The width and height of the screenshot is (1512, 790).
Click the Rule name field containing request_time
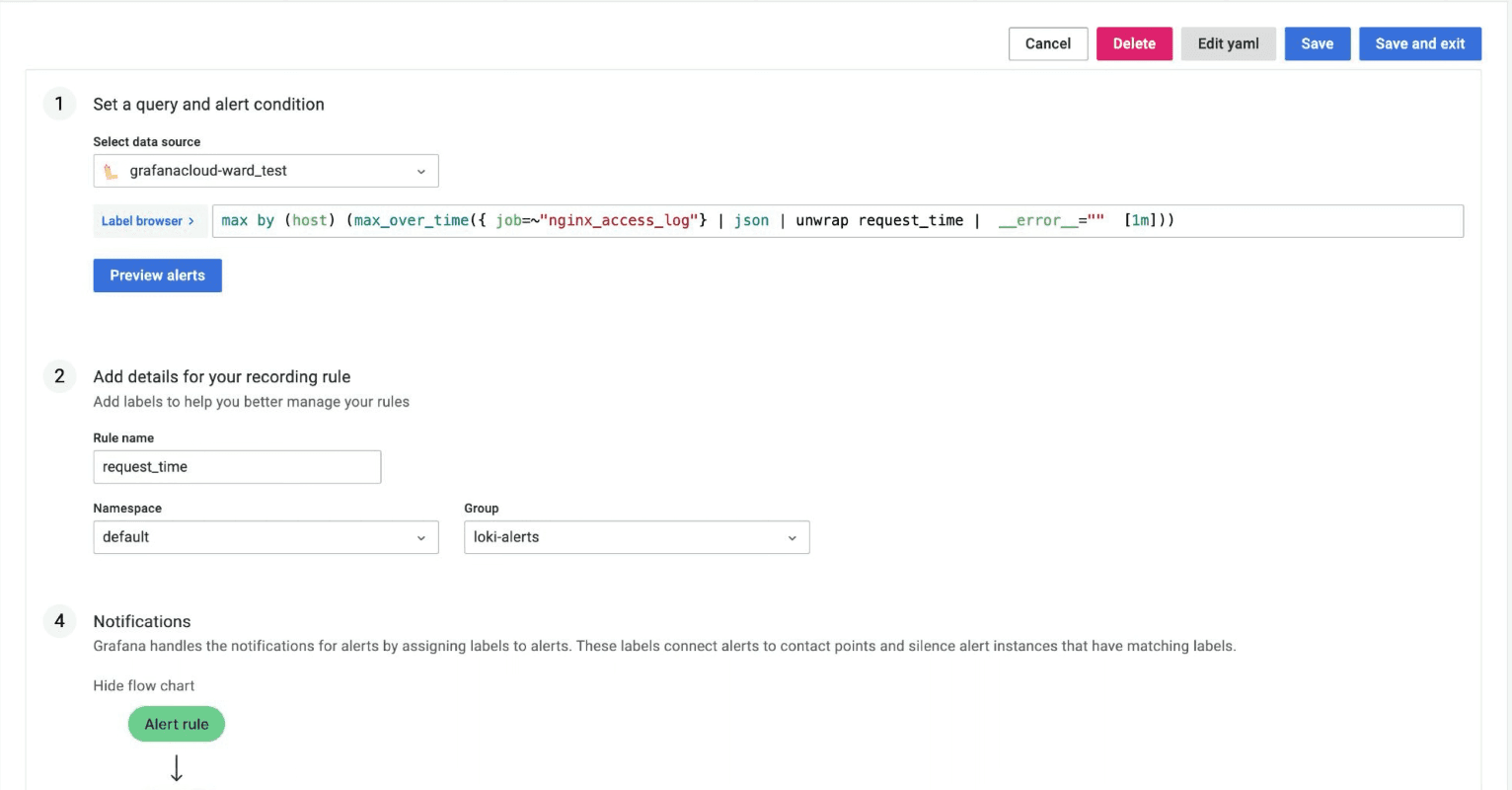tap(237, 466)
